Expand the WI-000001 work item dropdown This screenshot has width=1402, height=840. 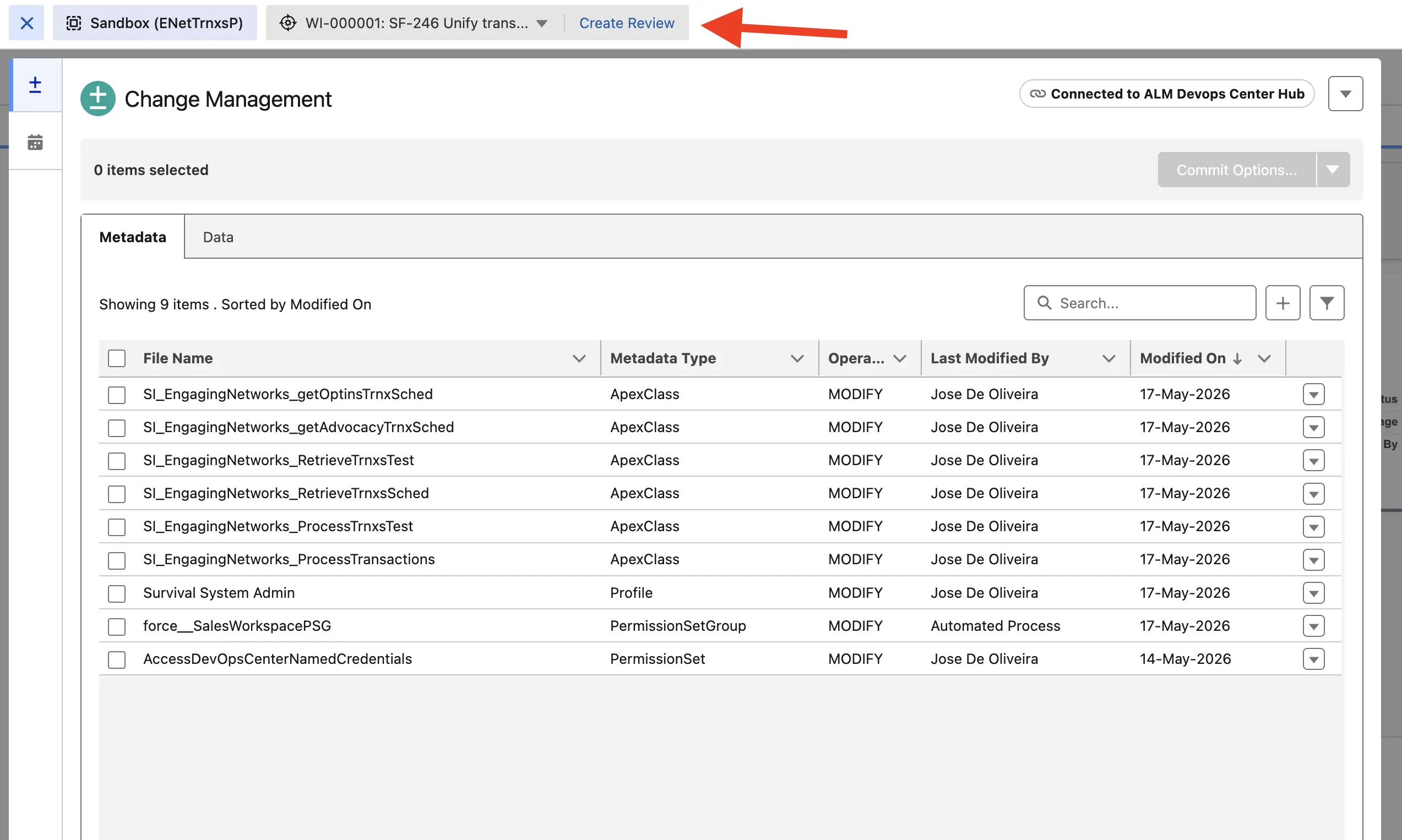point(542,23)
